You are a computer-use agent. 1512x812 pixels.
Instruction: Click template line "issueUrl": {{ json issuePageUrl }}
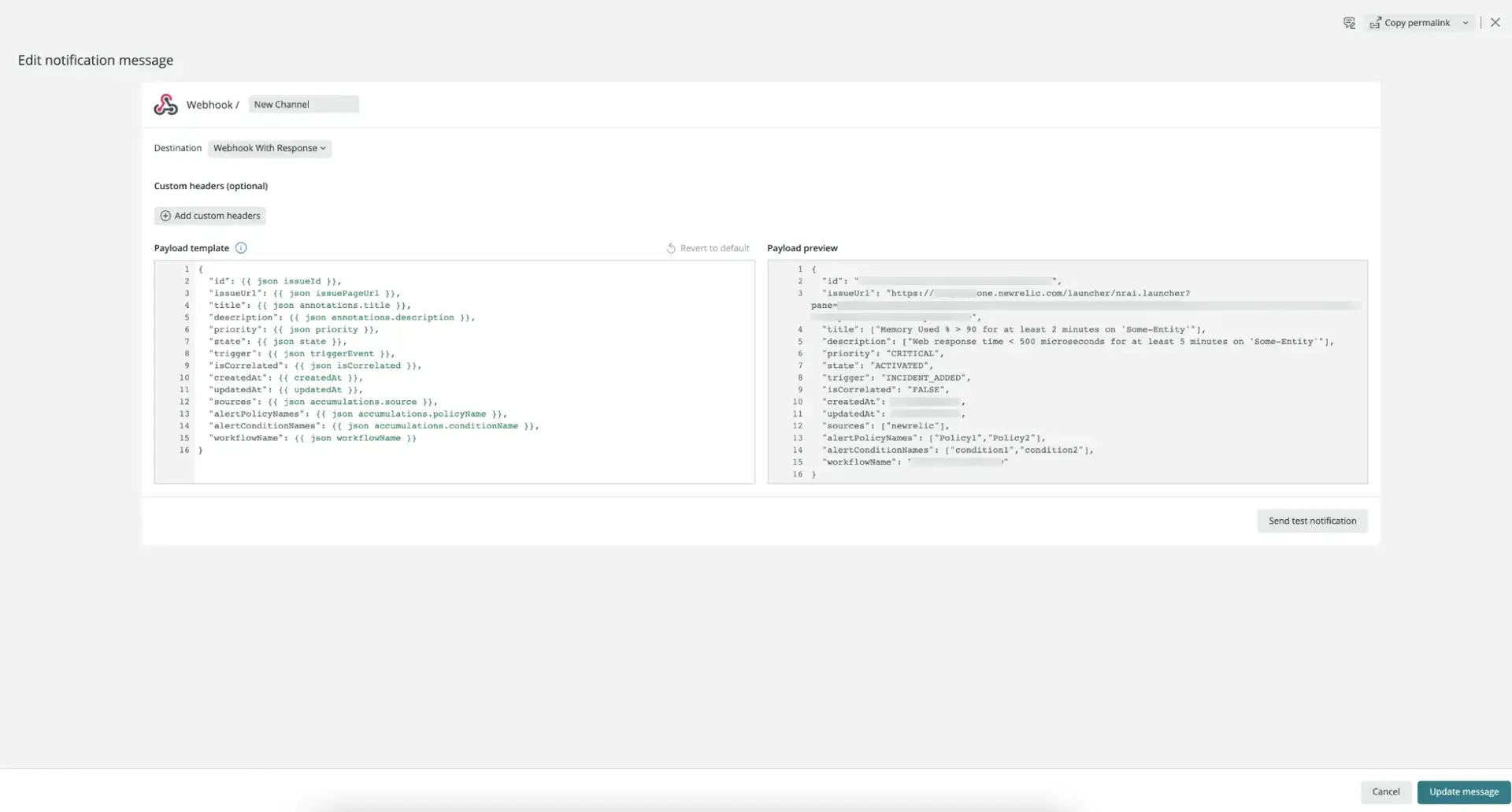tap(305, 293)
